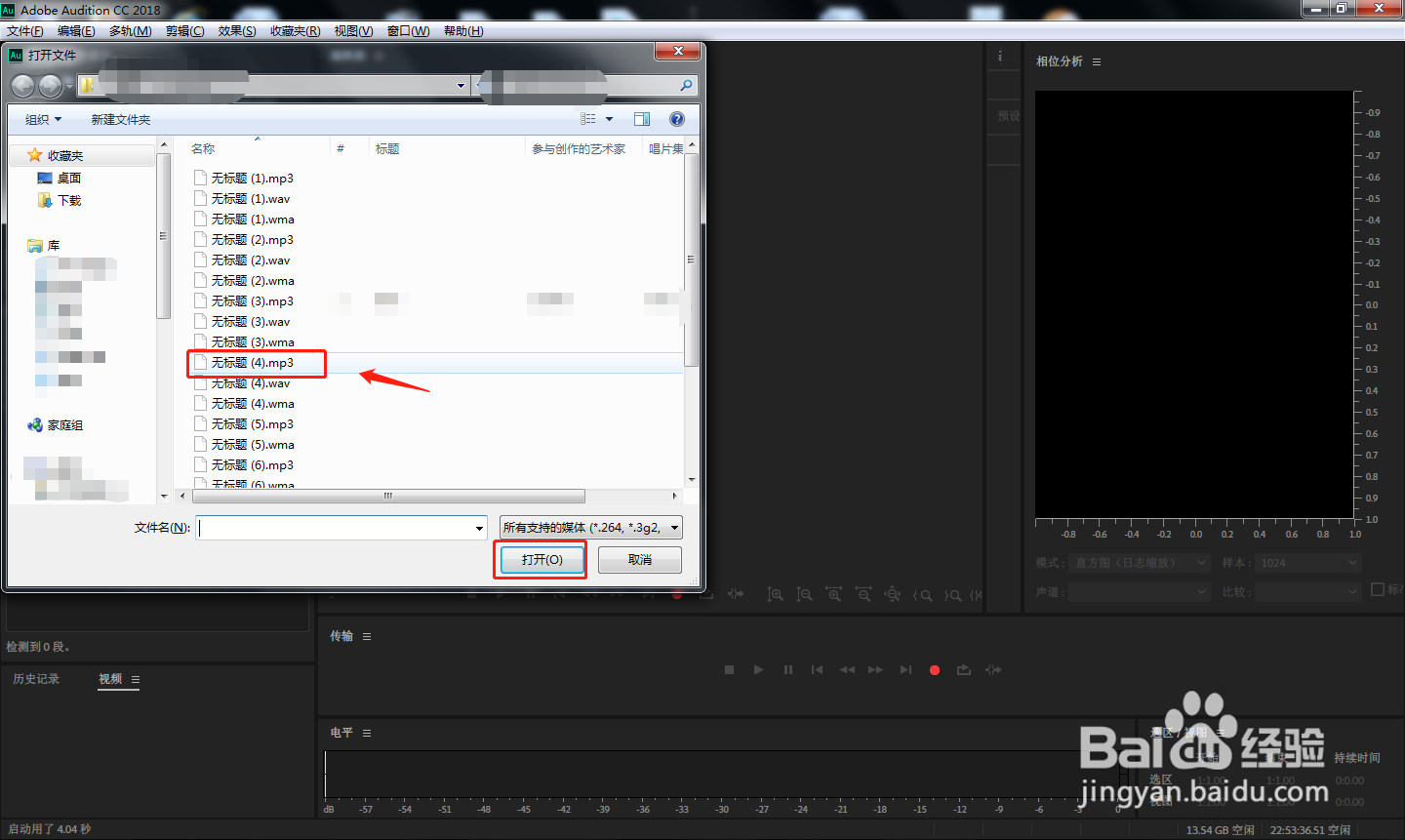Click the horizontal scrollbar in file list
1405x840 pixels.
pyautogui.click(x=388, y=497)
